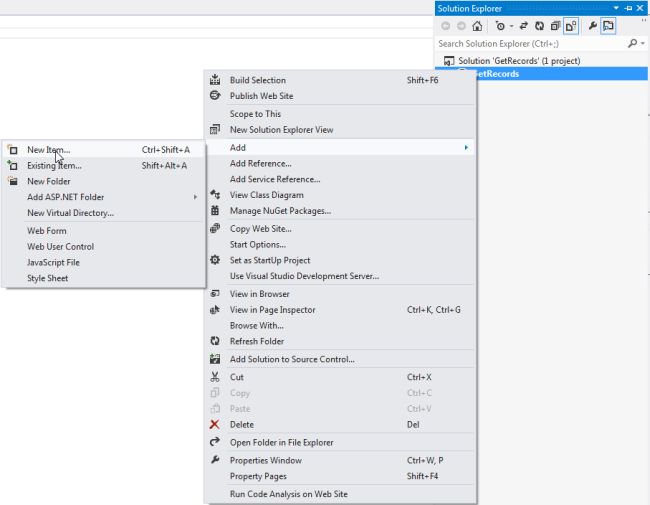Screen dimensions: 650x505
Task: Choose Publish Web Site
Action: [x=340, y=96]
